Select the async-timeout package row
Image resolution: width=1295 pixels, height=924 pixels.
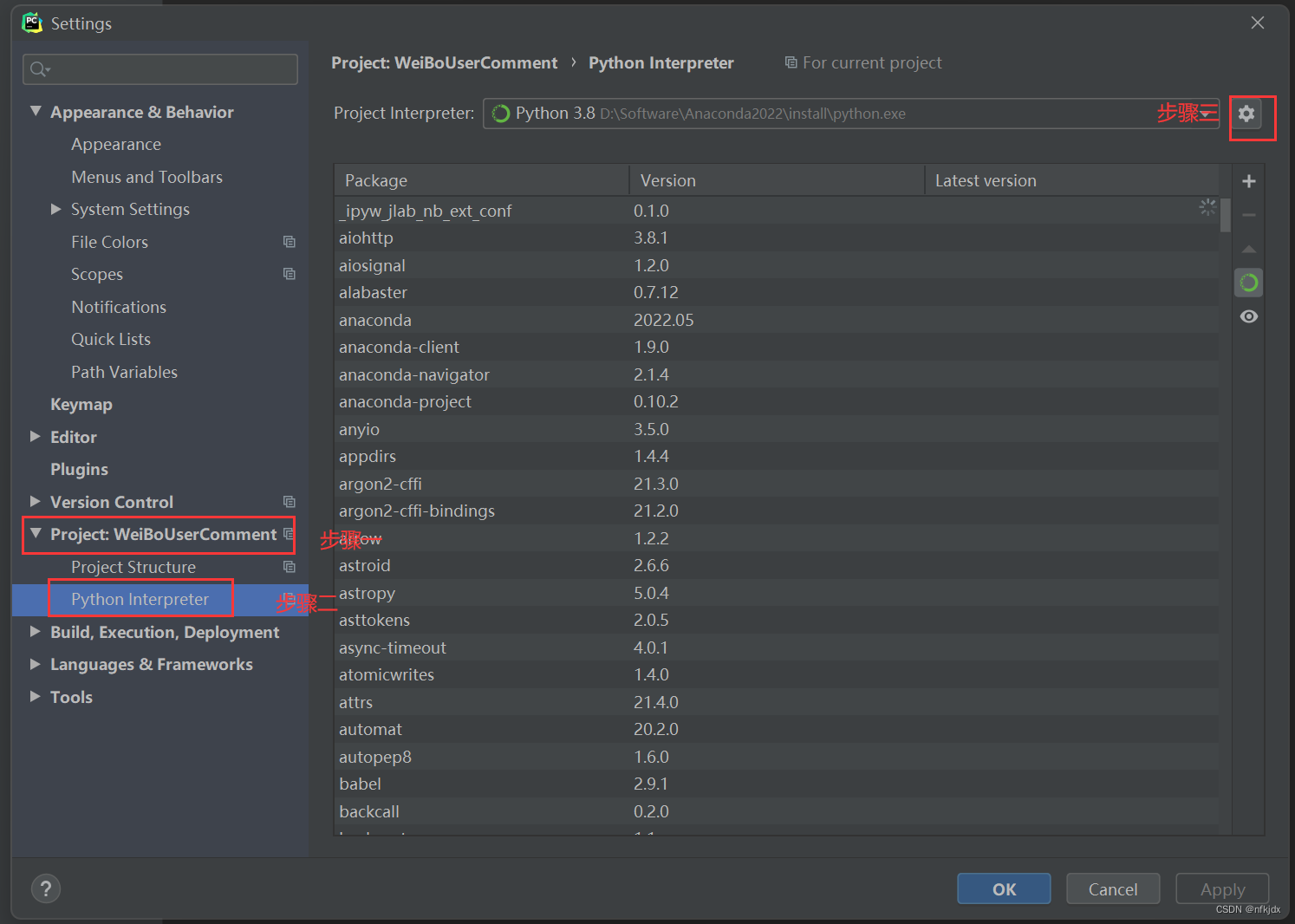[777, 647]
